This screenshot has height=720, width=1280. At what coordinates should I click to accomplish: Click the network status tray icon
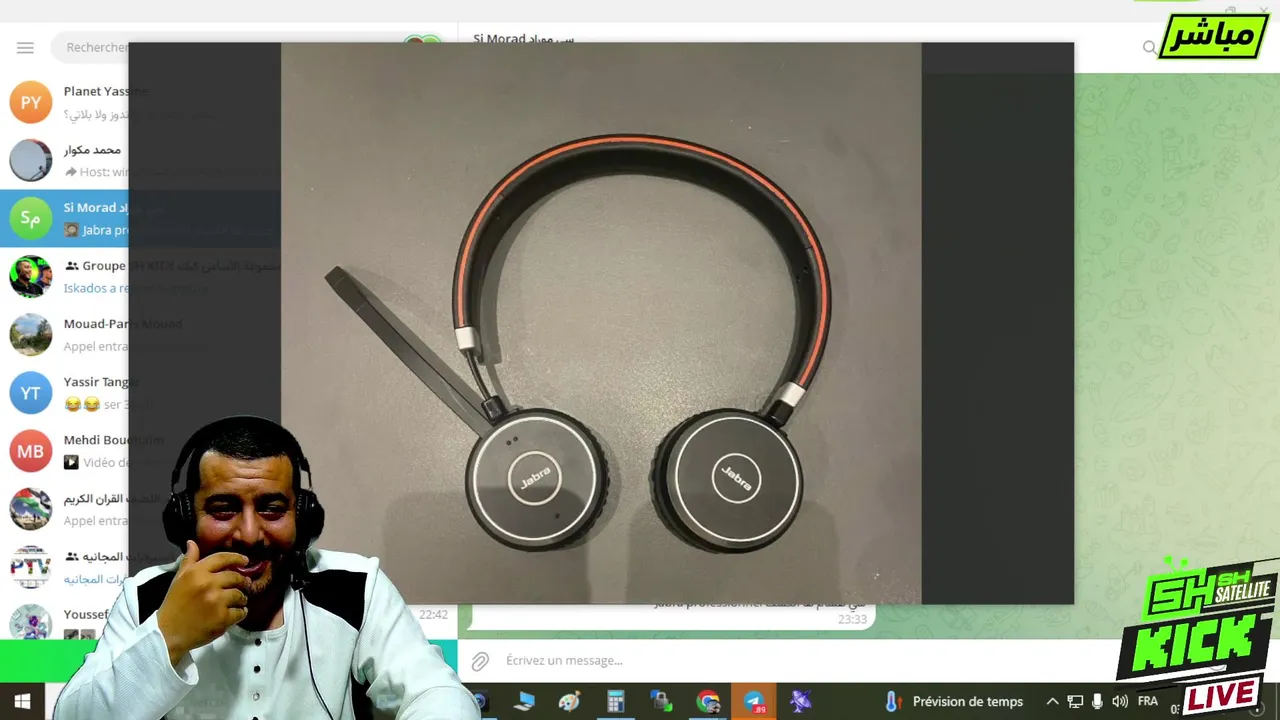(x=1075, y=702)
